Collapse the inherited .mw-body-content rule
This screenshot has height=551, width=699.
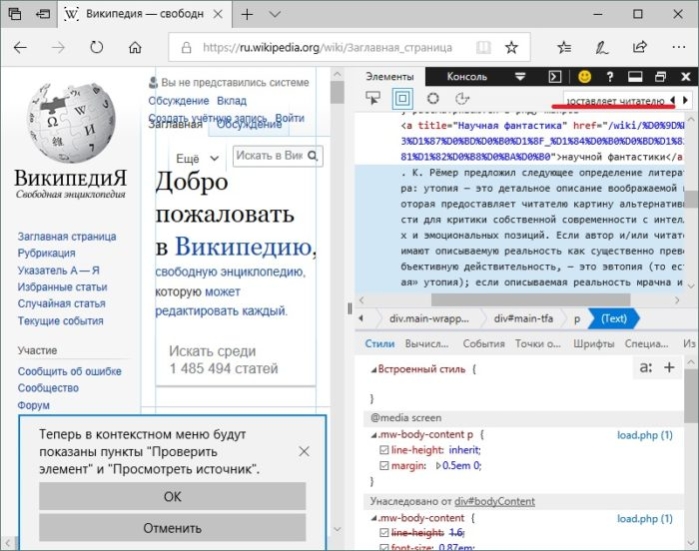coord(374,518)
